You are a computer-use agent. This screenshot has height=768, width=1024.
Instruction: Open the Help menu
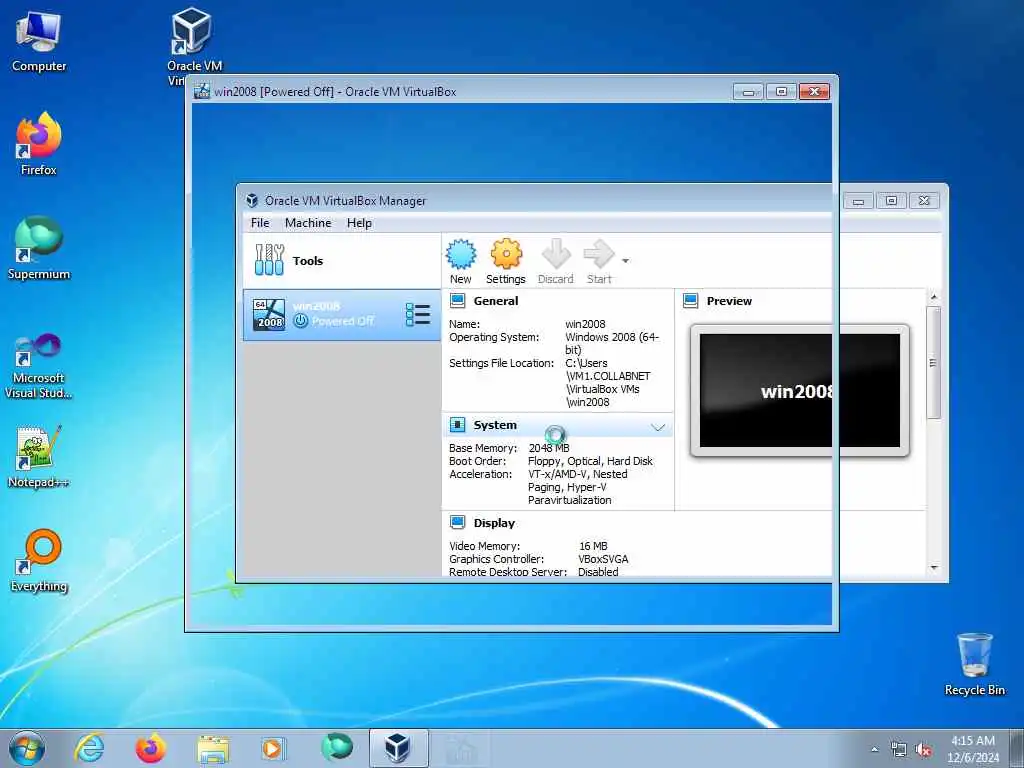(359, 223)
